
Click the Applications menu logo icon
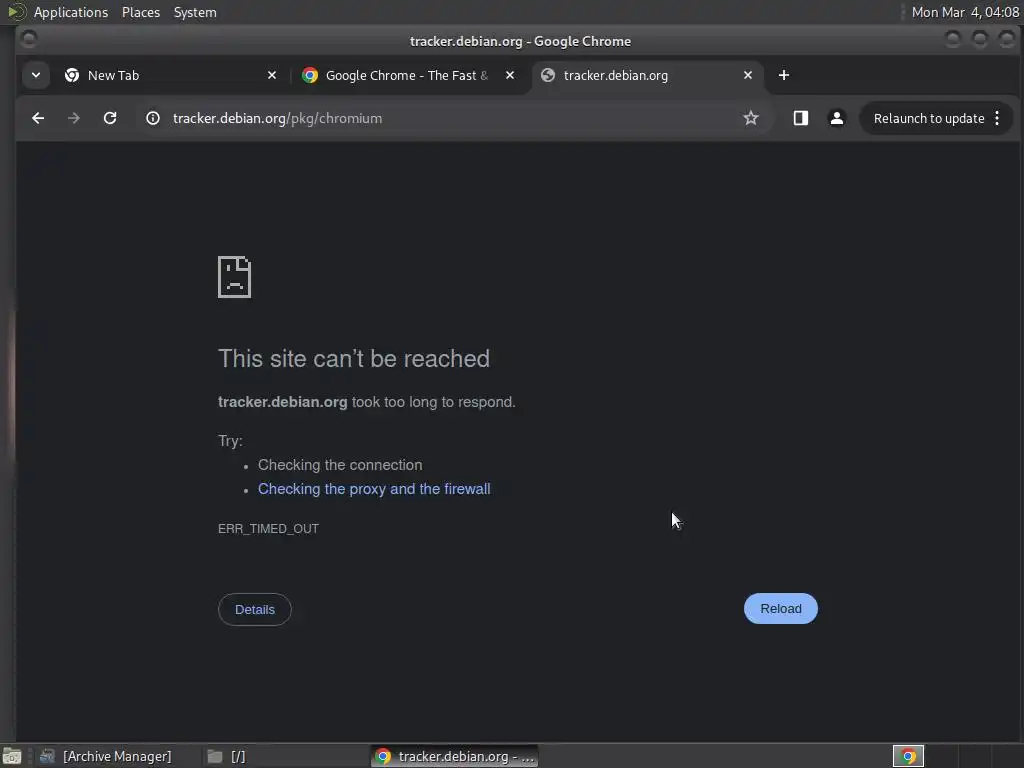coord(16,12)
